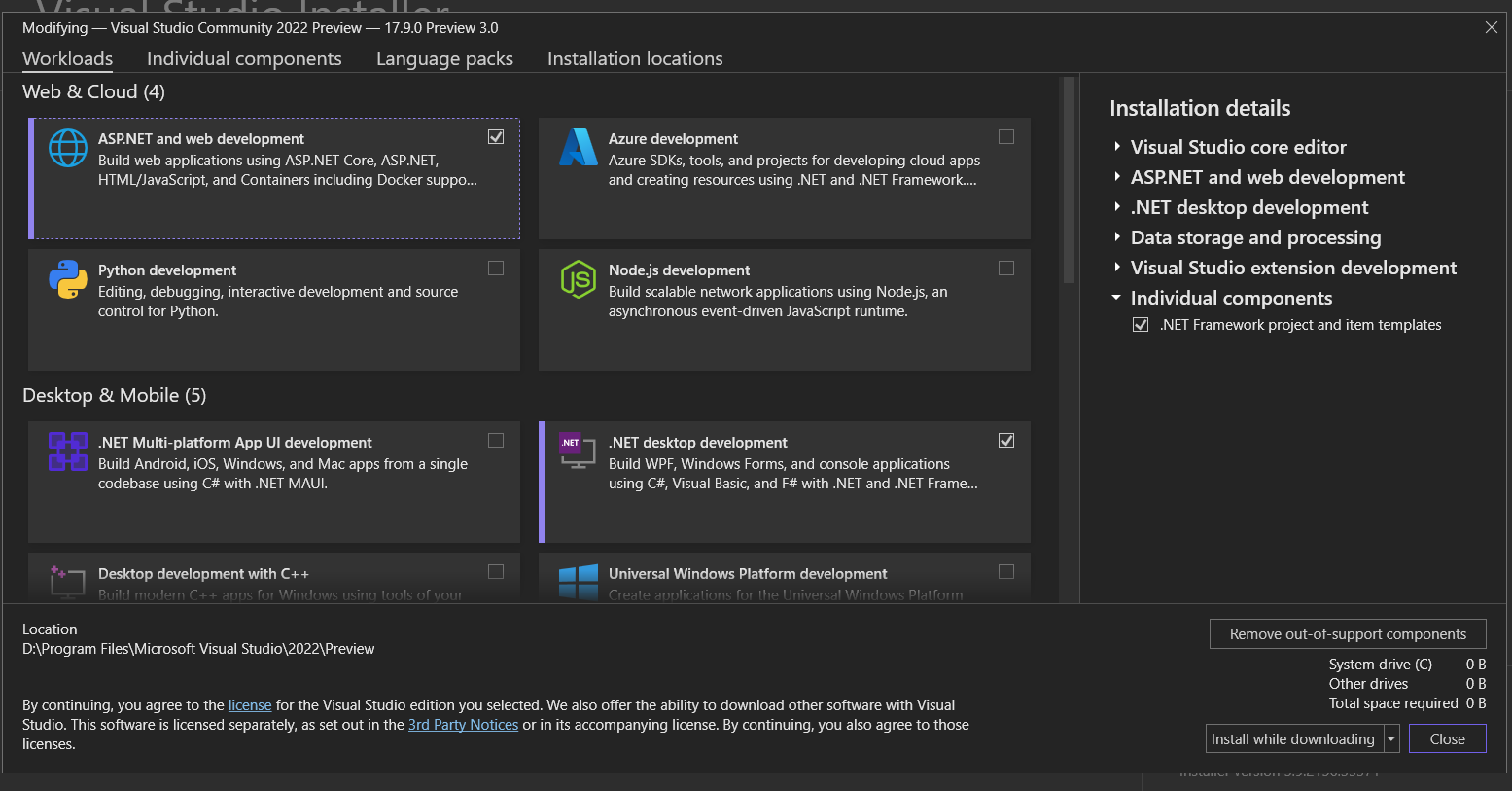Close the Modifying dialog with X
The width and height of the screenshot is (1512, 791).
click(1492, 27)
